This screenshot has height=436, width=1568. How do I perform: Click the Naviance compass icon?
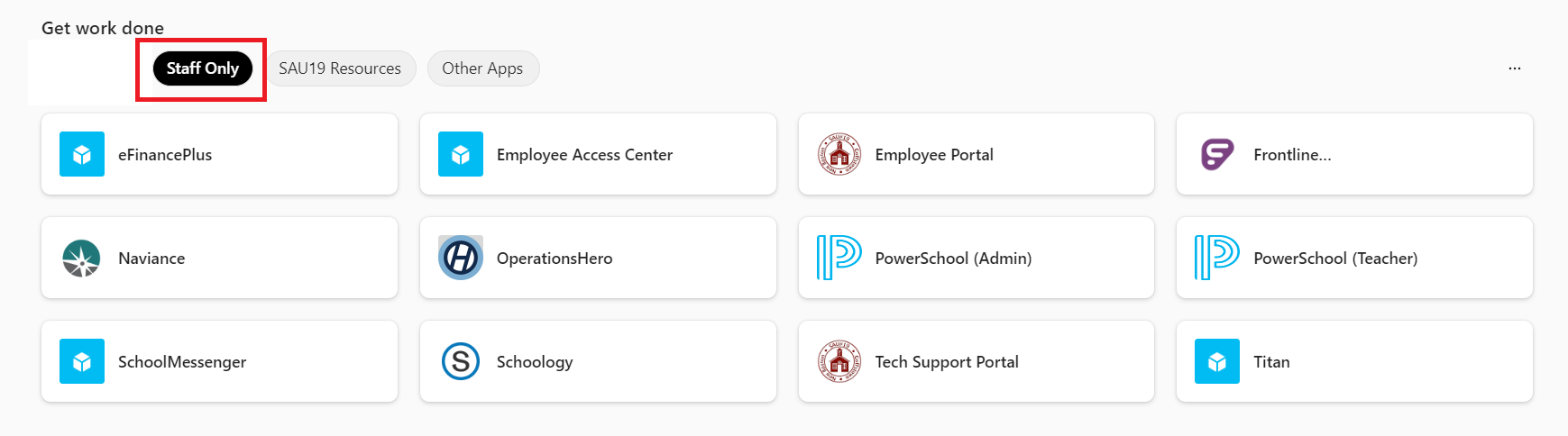click(82, 258)
